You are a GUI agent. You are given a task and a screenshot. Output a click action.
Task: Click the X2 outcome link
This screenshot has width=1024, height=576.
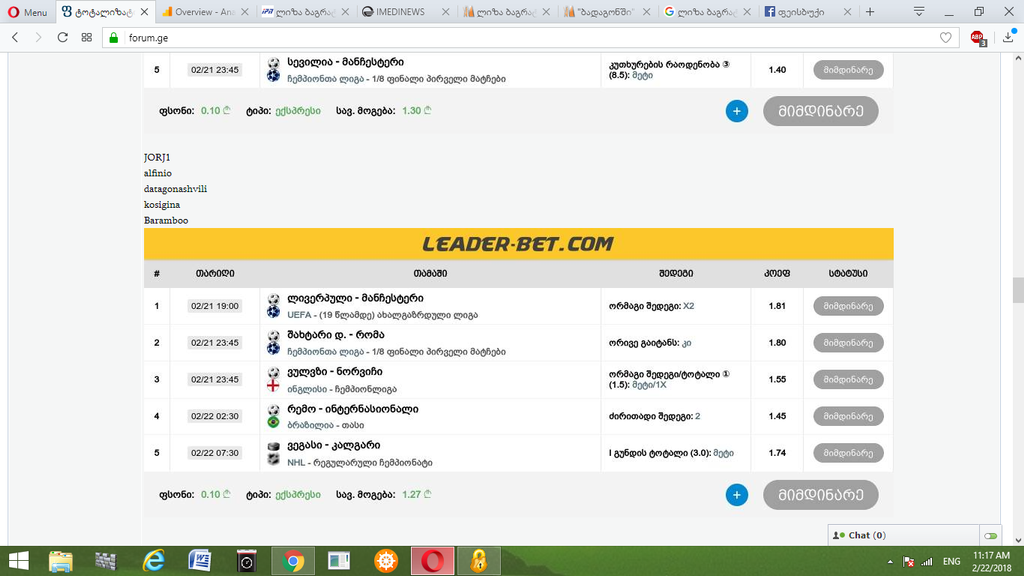pos(688,306)
